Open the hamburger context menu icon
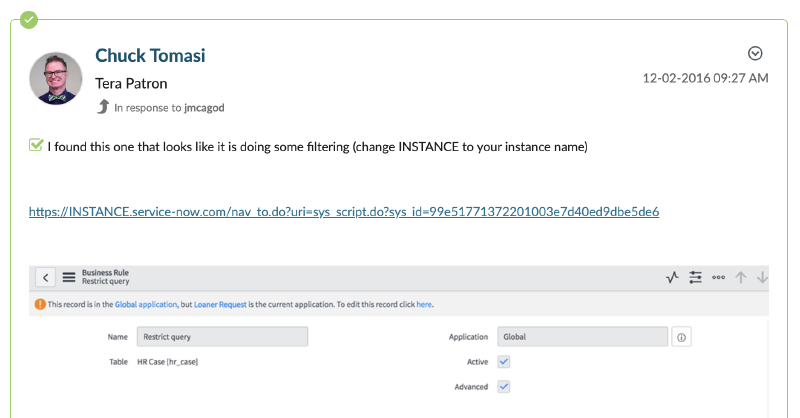Viewport: 800px width, 418px height. coord(69,278)
